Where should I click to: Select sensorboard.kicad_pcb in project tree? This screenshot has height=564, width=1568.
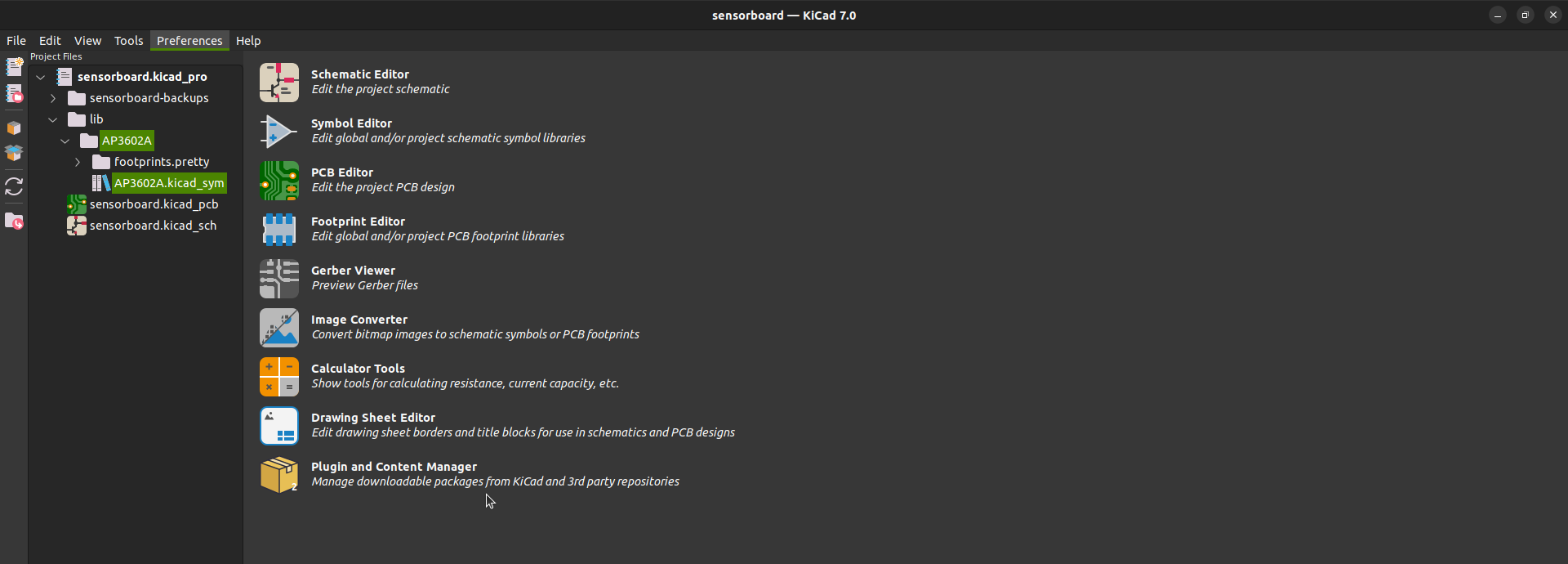pyautogui.click(x=154, y=204)
